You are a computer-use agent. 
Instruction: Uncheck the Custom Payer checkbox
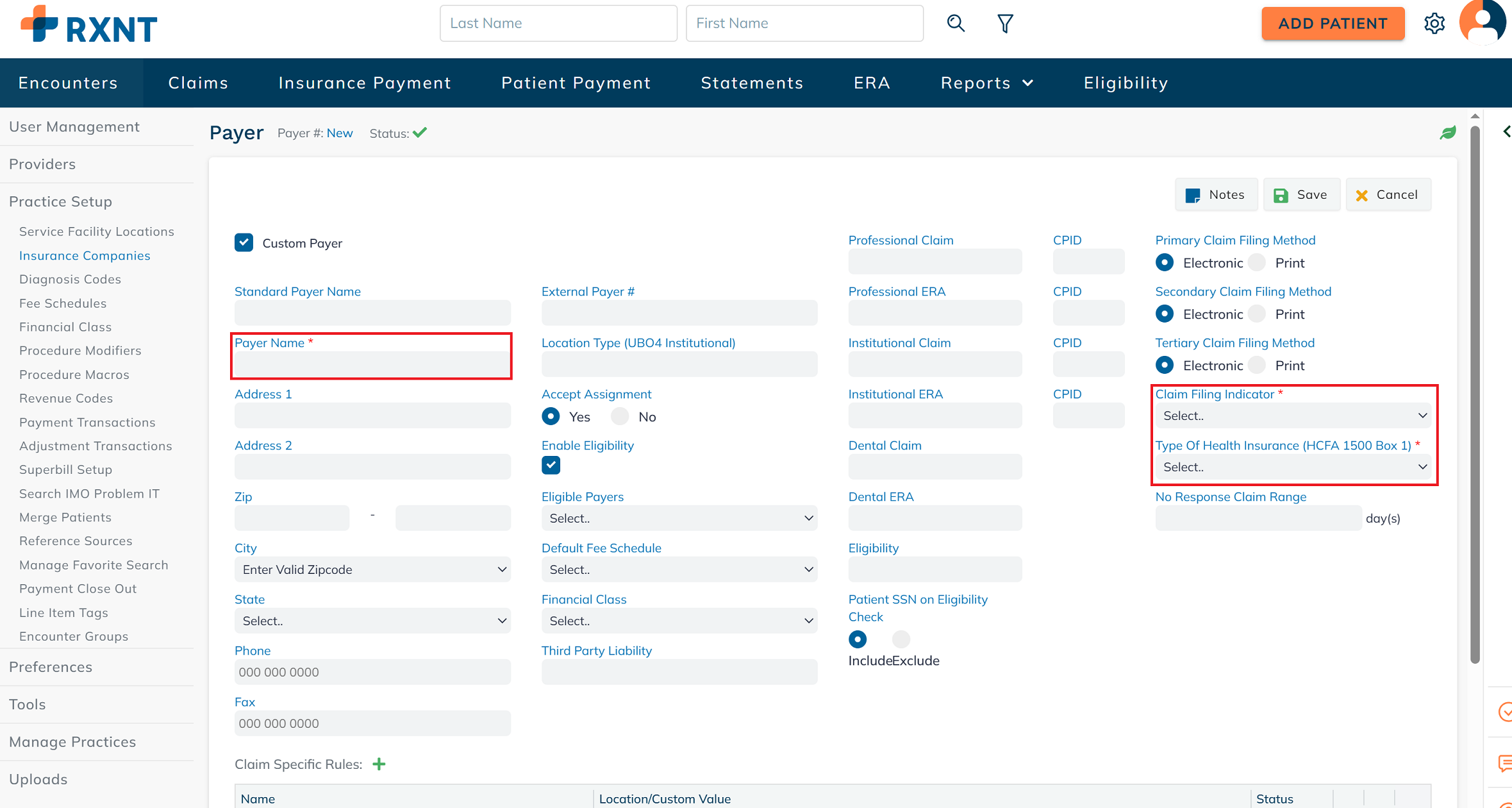click(x=244, y=242)
